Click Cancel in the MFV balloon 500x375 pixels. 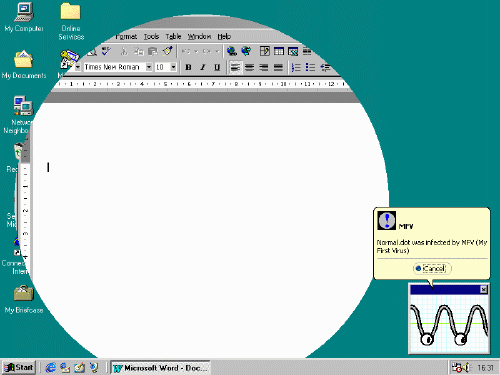432,269
